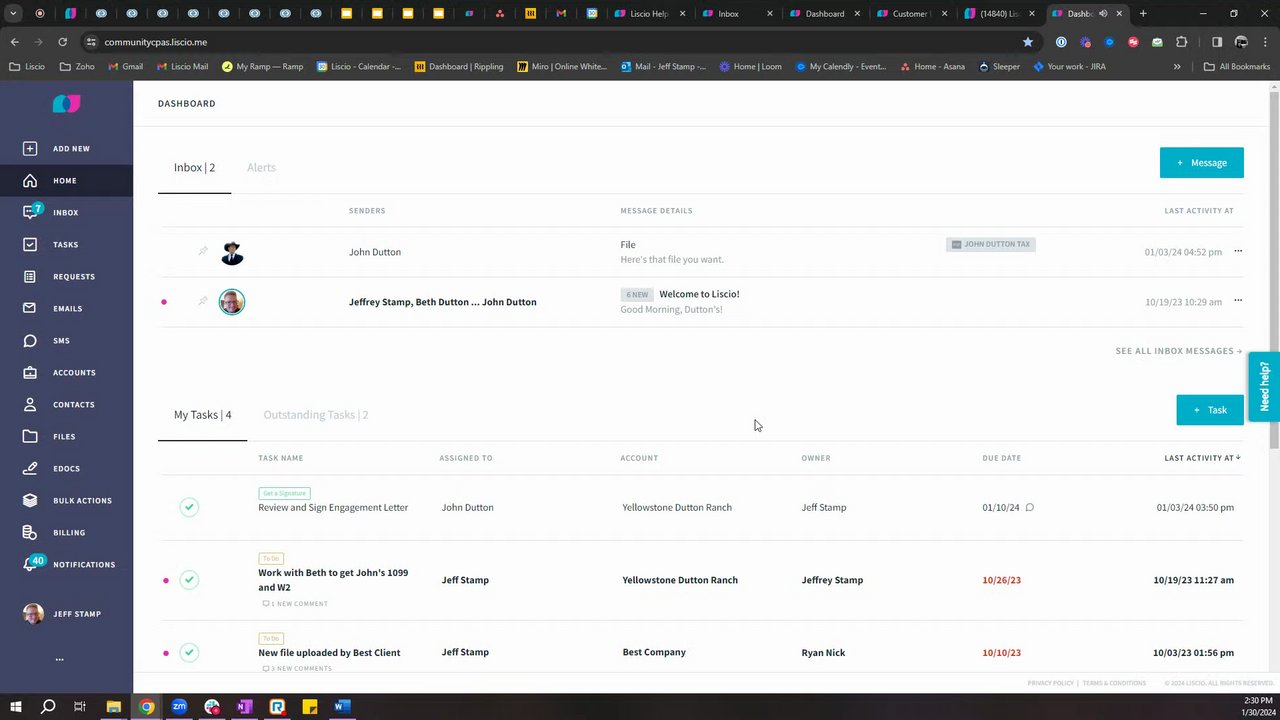Screen dimensions: 1280x720
Task: Open Zoom from the Windows taskbar
Action: (x=179, y=707)
